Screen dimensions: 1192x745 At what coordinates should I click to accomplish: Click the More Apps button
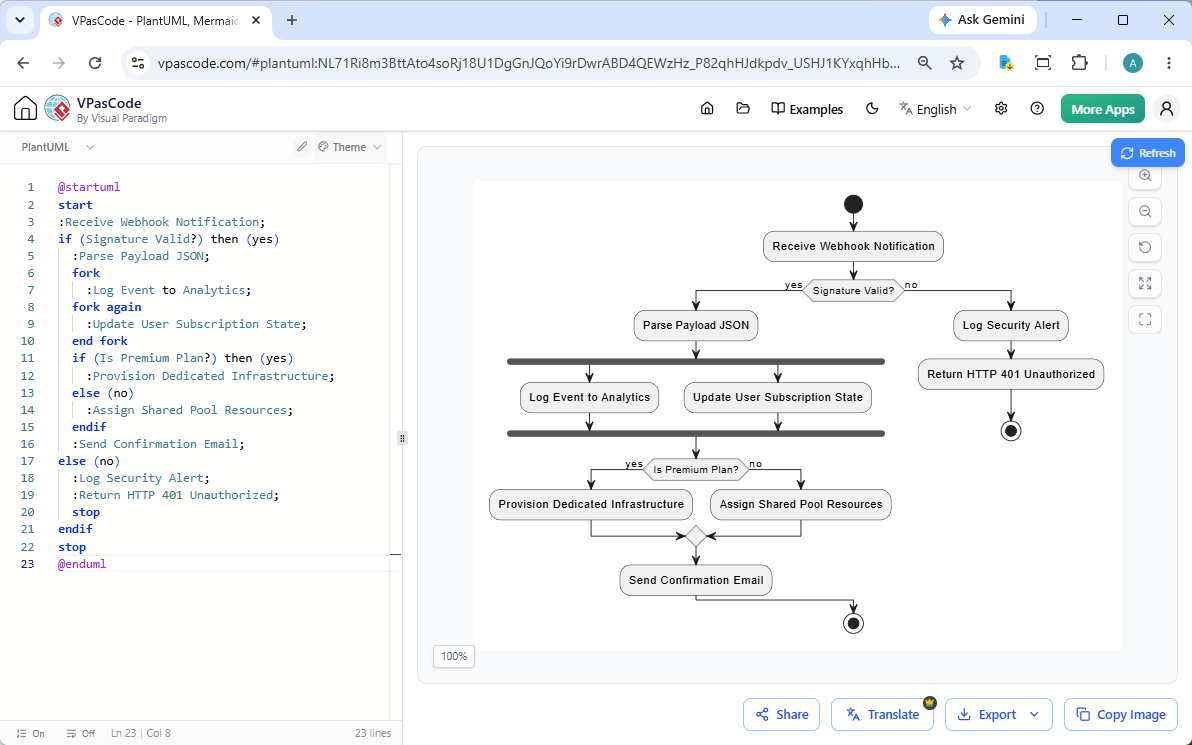coord(1102,109)
